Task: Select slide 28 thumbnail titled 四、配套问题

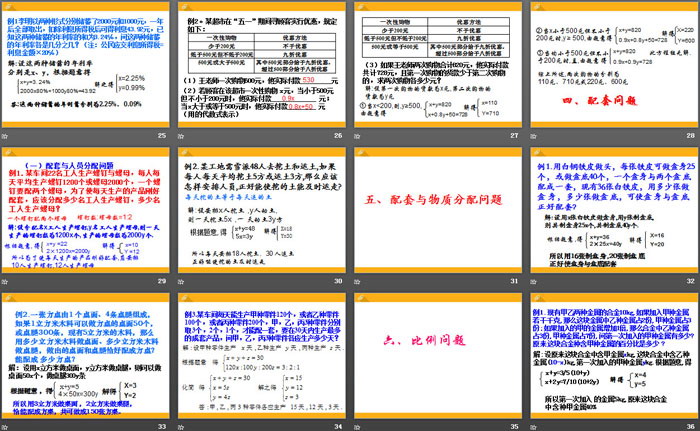Action: [x=614, y=65]
